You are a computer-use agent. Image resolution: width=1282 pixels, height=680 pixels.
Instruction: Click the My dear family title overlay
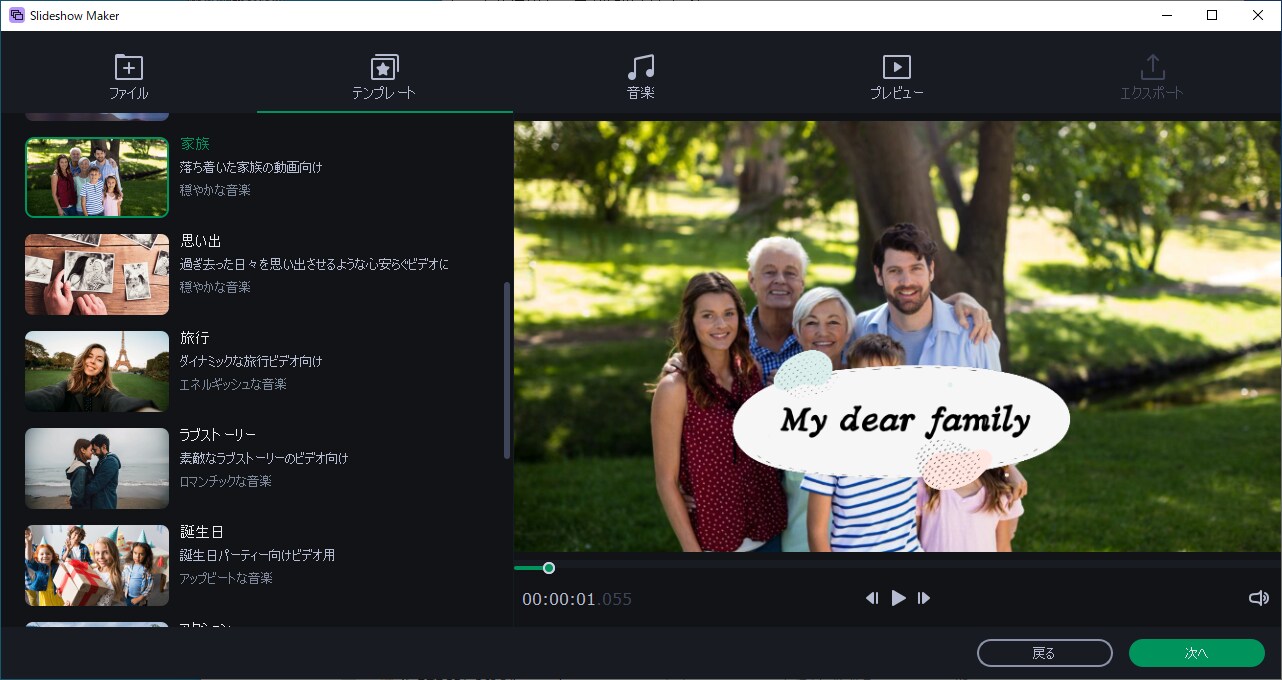903,421
